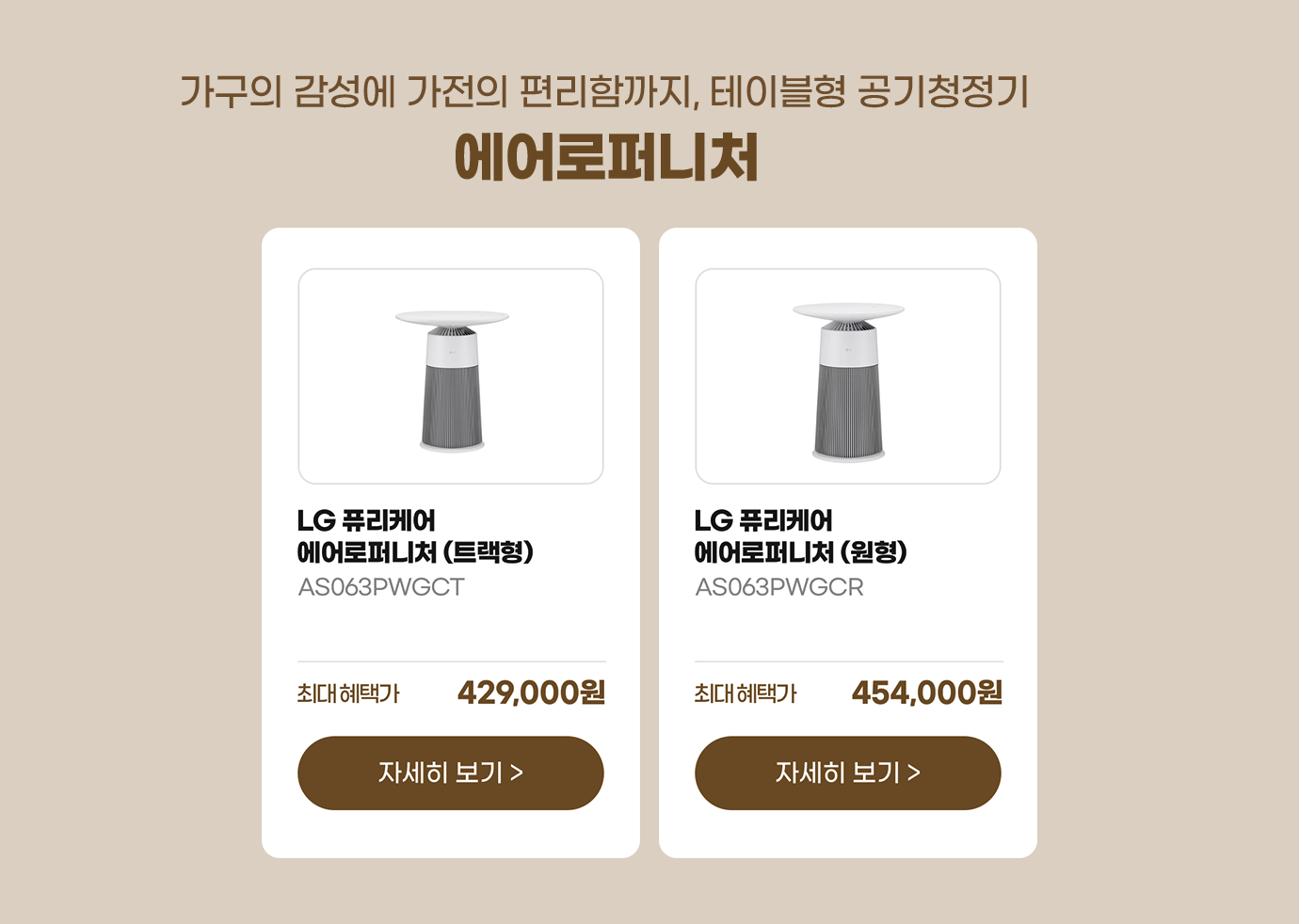1299x924 pixels.
Task: Click the grey filter body of the 원형 purifier
Action: (848, 411)
